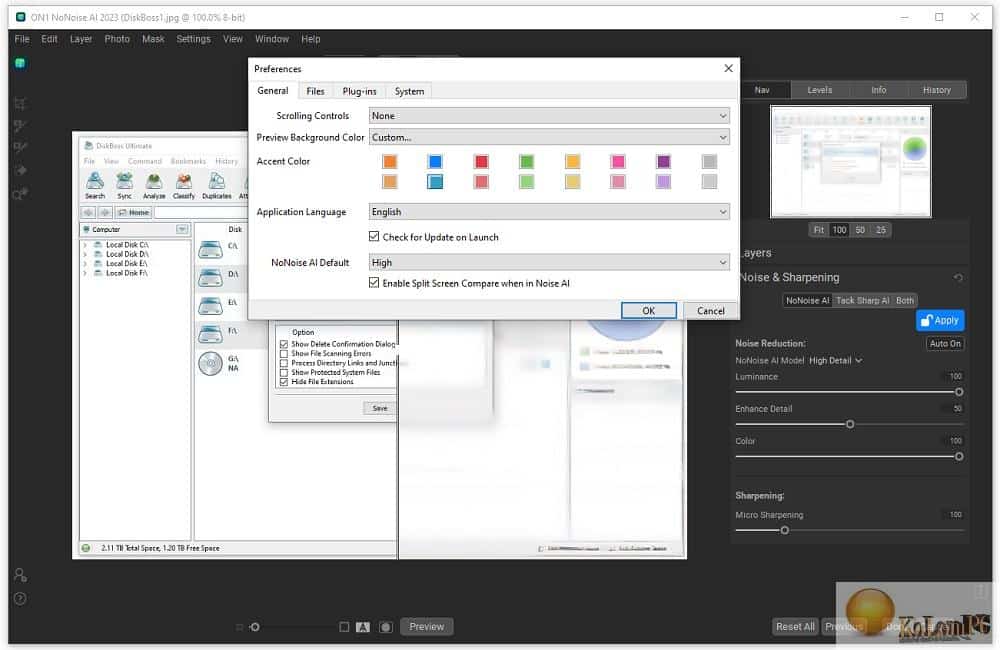The width and height of the screenshot is (1000, 650).
Task: Open the Computer location dropdown in DiskBoss
Action: click(182, 229)
